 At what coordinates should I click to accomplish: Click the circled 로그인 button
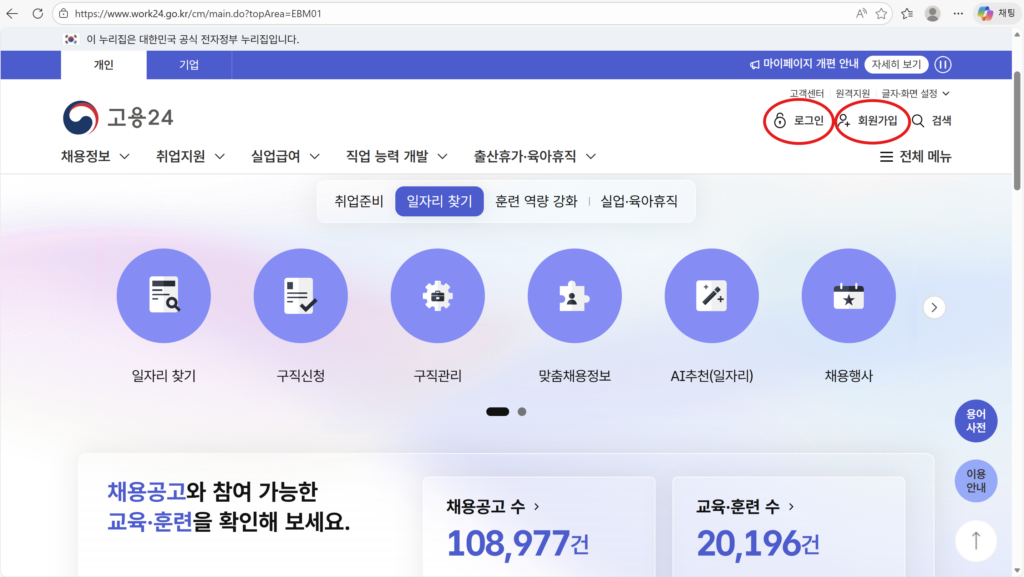[x=797, y=120]
